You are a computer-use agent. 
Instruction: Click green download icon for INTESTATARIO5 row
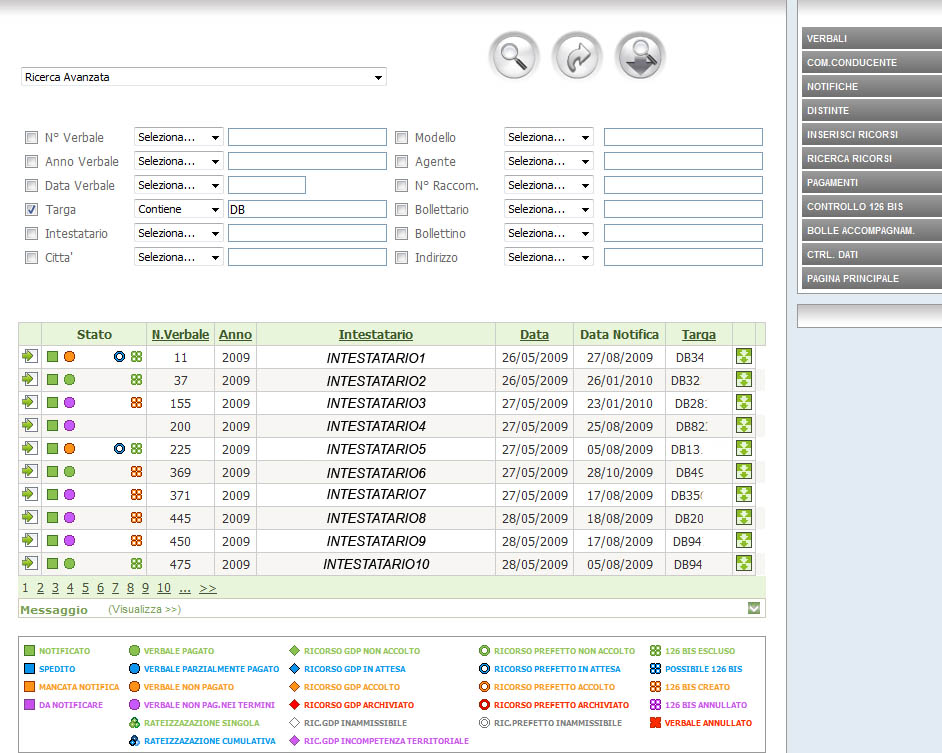point(744,448)
